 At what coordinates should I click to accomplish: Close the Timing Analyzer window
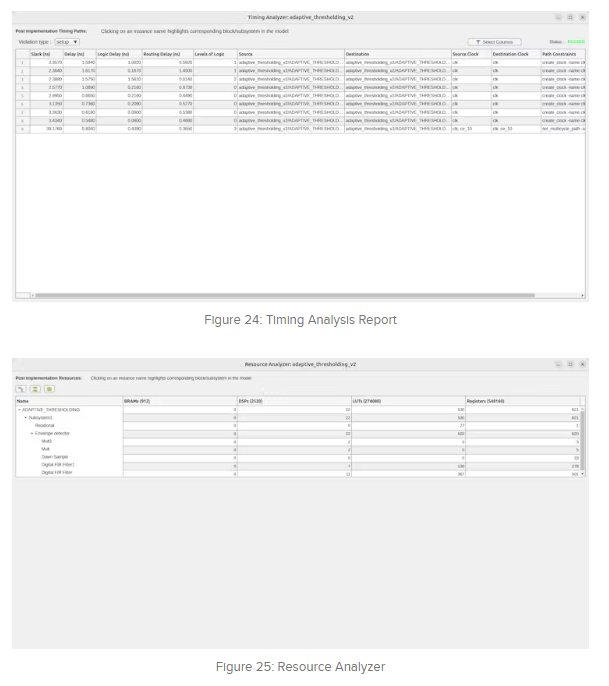[583, 17]
